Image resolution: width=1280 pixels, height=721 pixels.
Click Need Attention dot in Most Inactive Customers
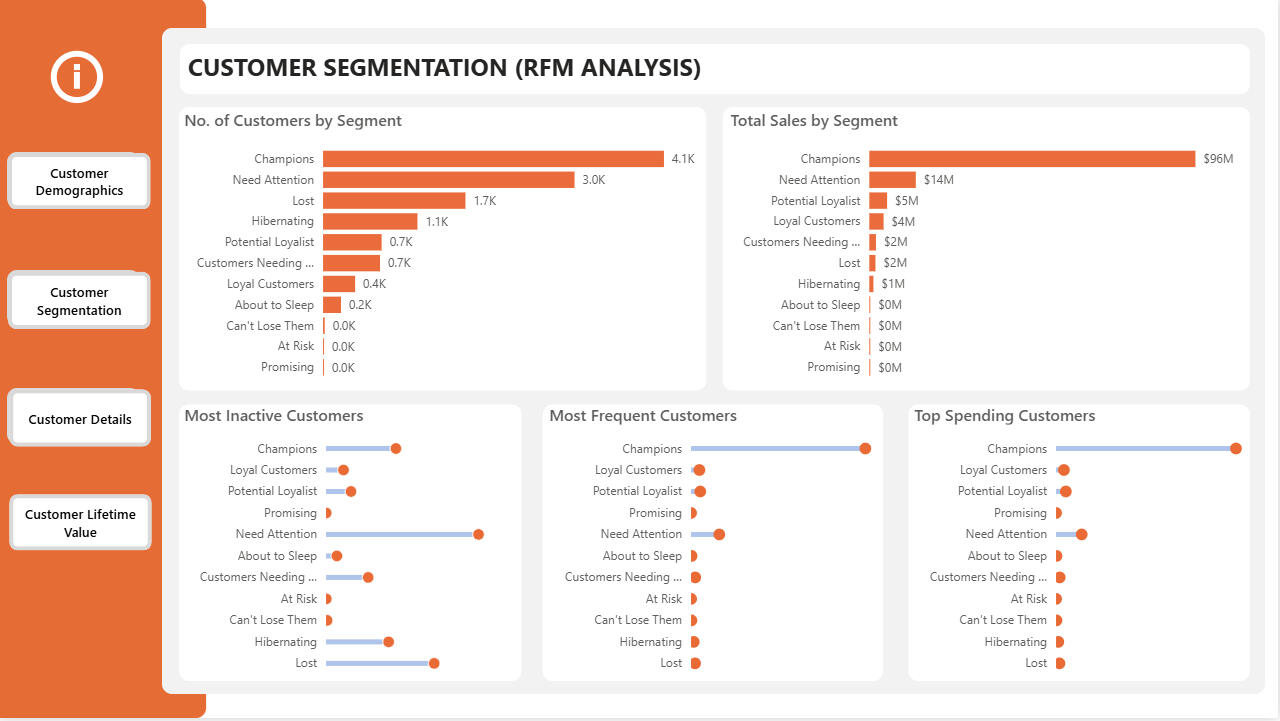pos(478,534)
